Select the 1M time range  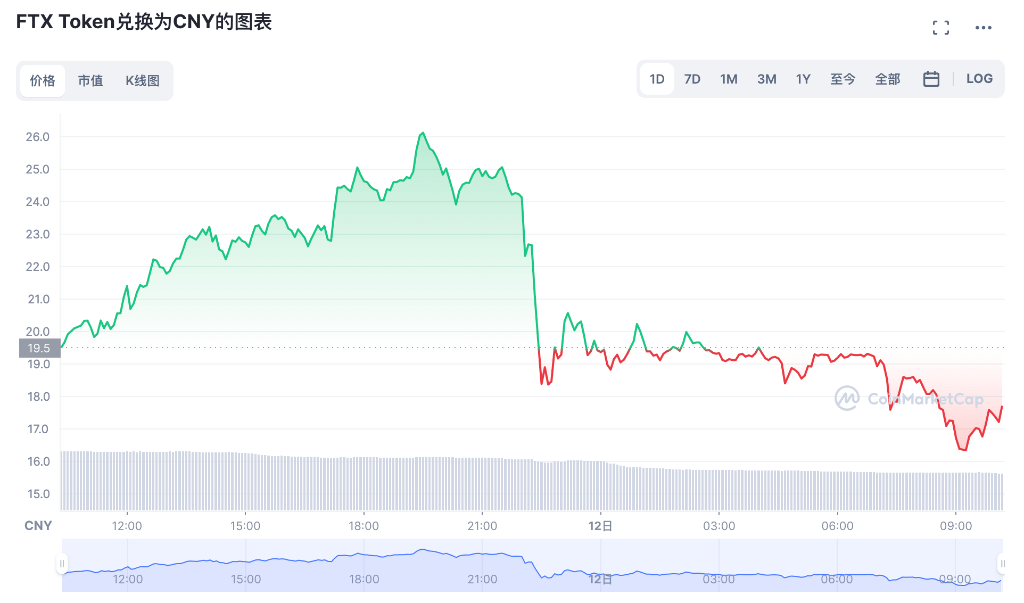pos(729,79)
